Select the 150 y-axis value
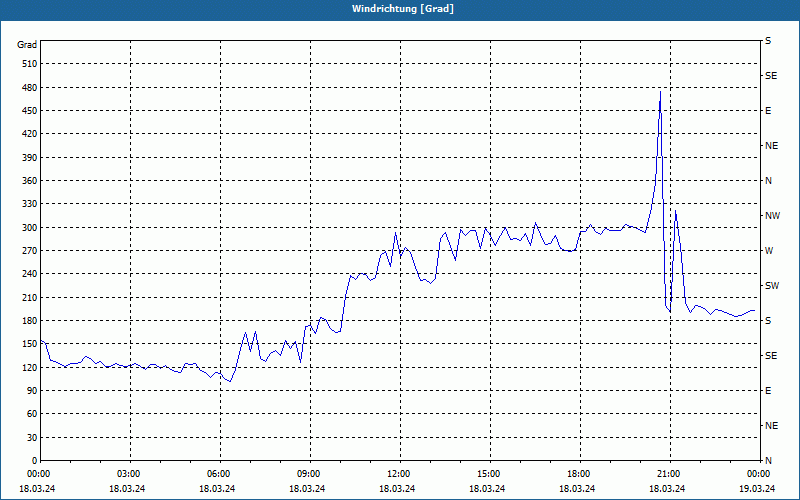 pos(30,344)
